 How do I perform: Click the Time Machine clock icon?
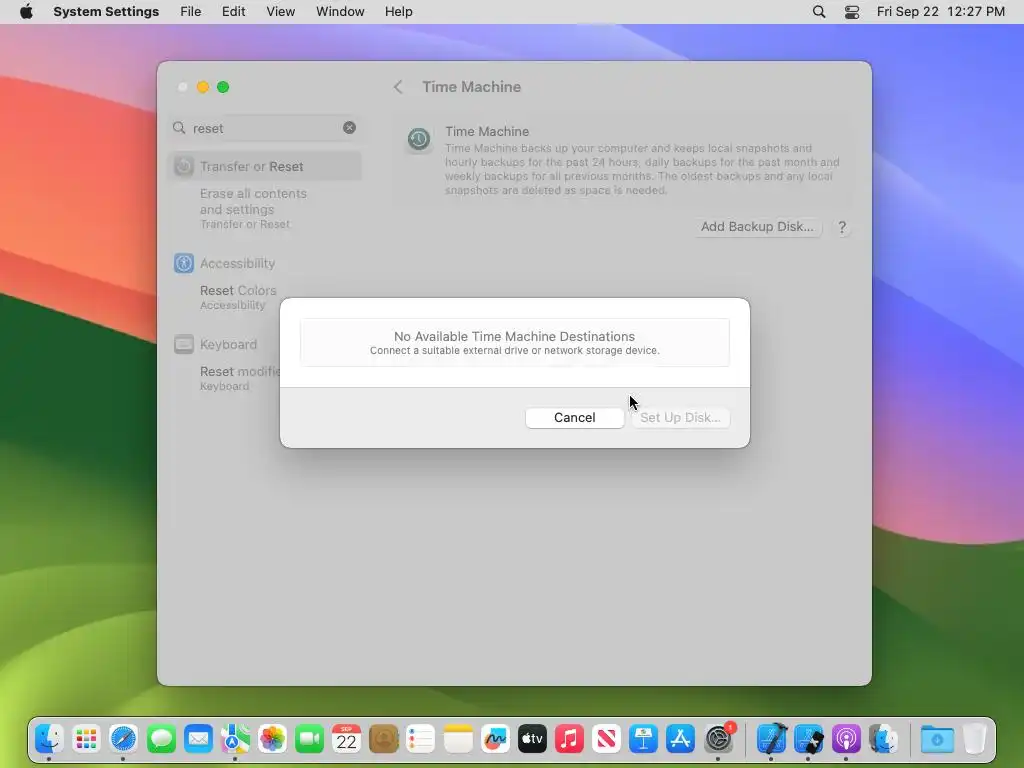(x=419, y=139)
